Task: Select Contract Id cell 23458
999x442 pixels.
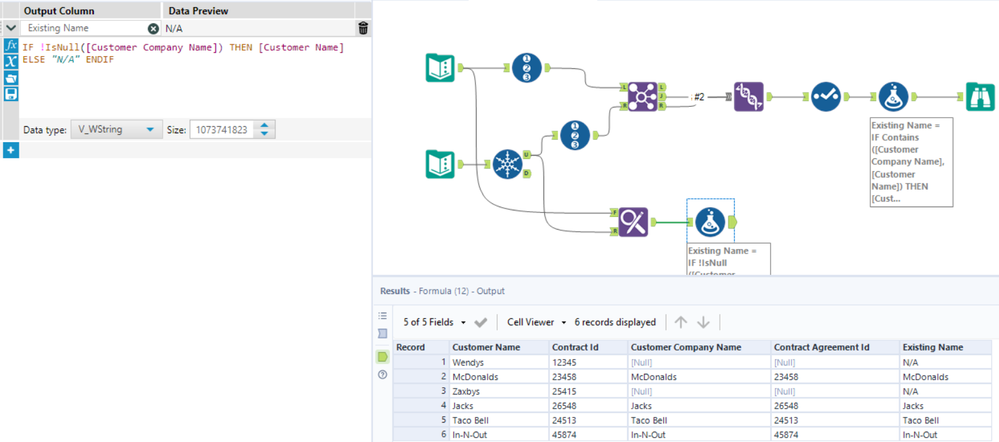Action: [589, 376]
